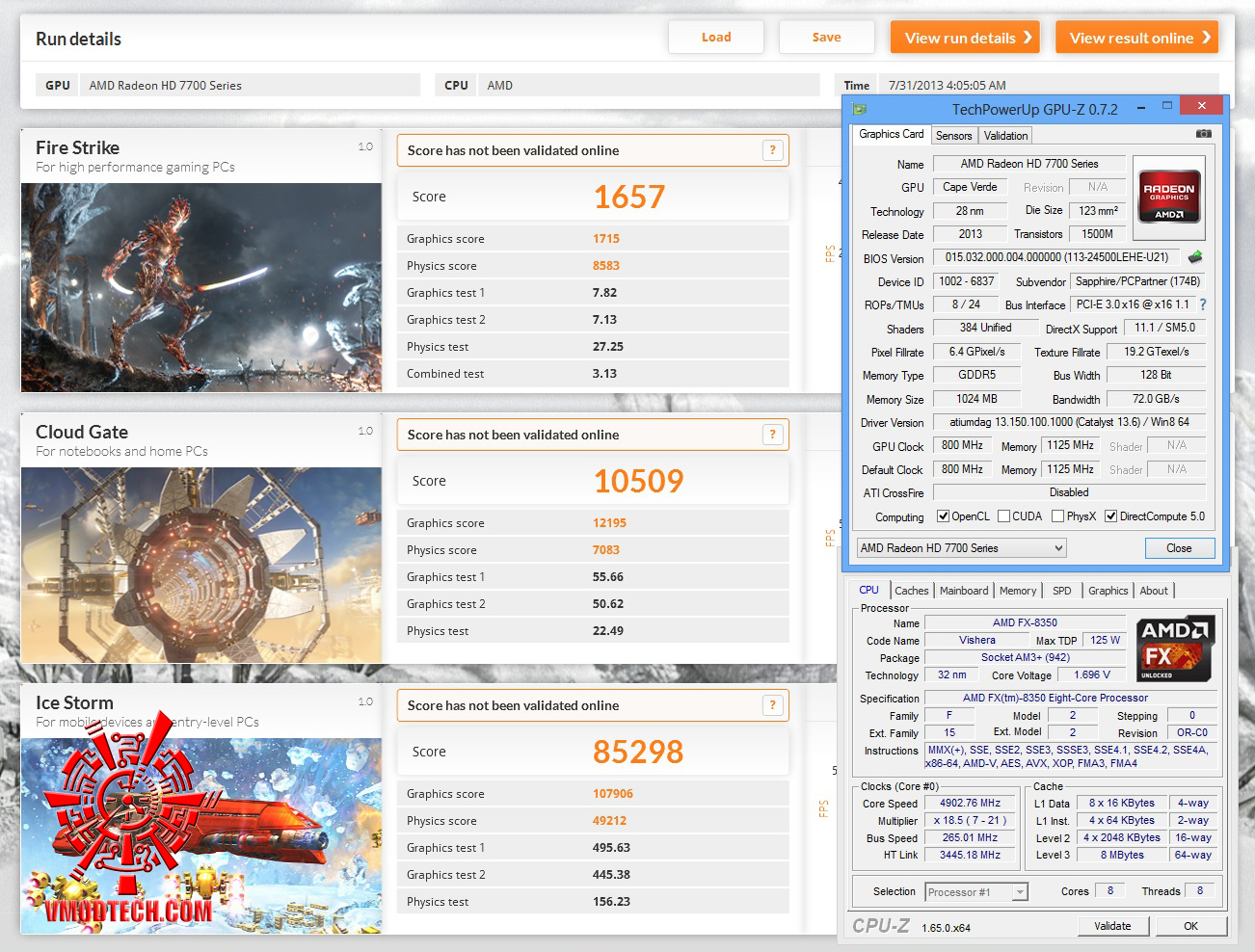The image size is (1255, 952).
Task: Click the GPU-Z screenshot camera icon
Action: 1204,134
